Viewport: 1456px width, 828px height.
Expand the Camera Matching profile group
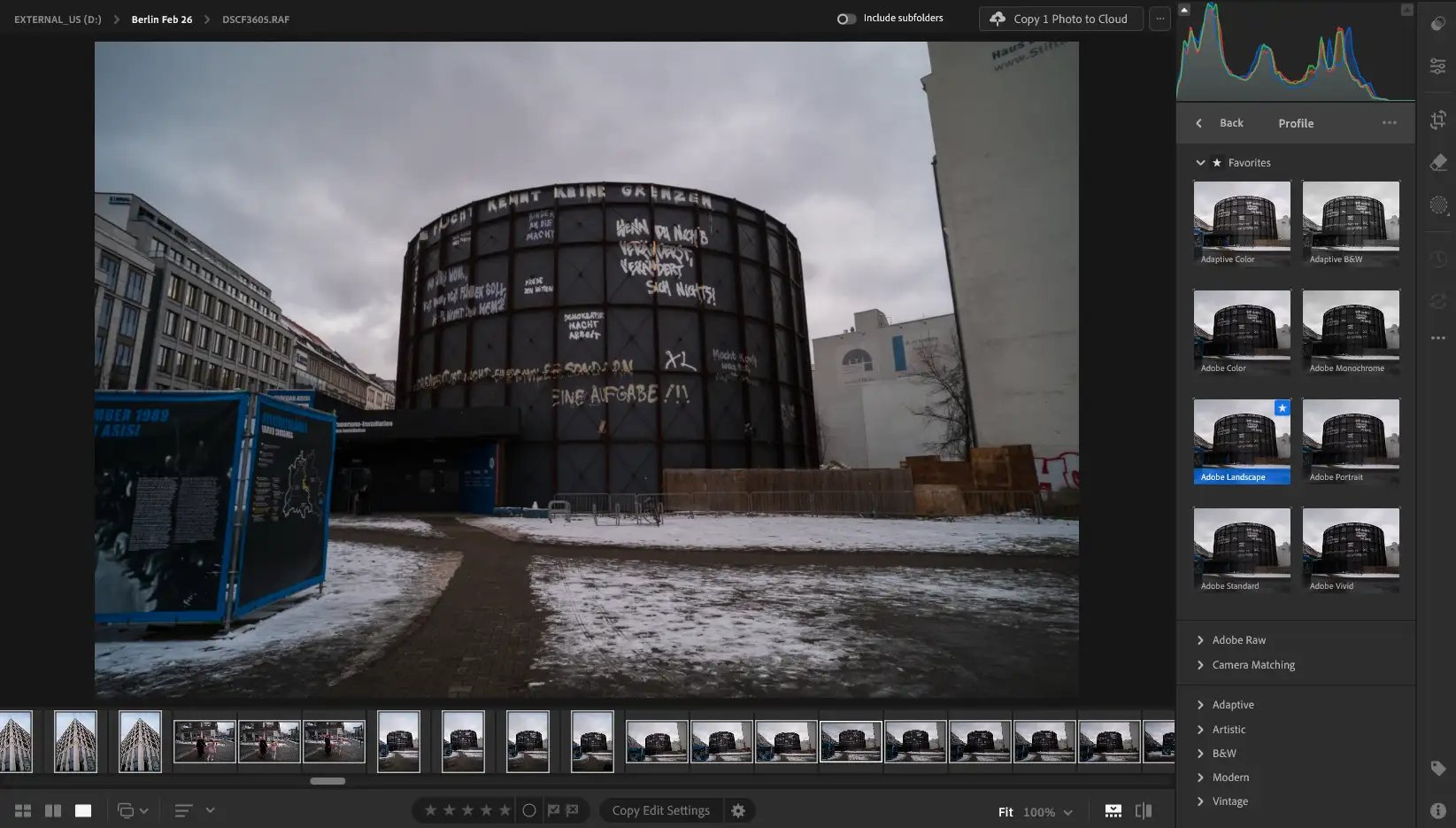click(1200, 665)
